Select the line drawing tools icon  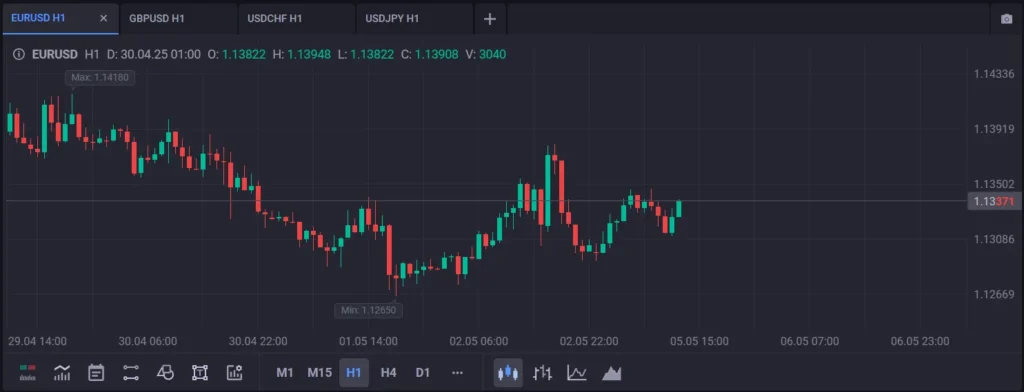131,373
